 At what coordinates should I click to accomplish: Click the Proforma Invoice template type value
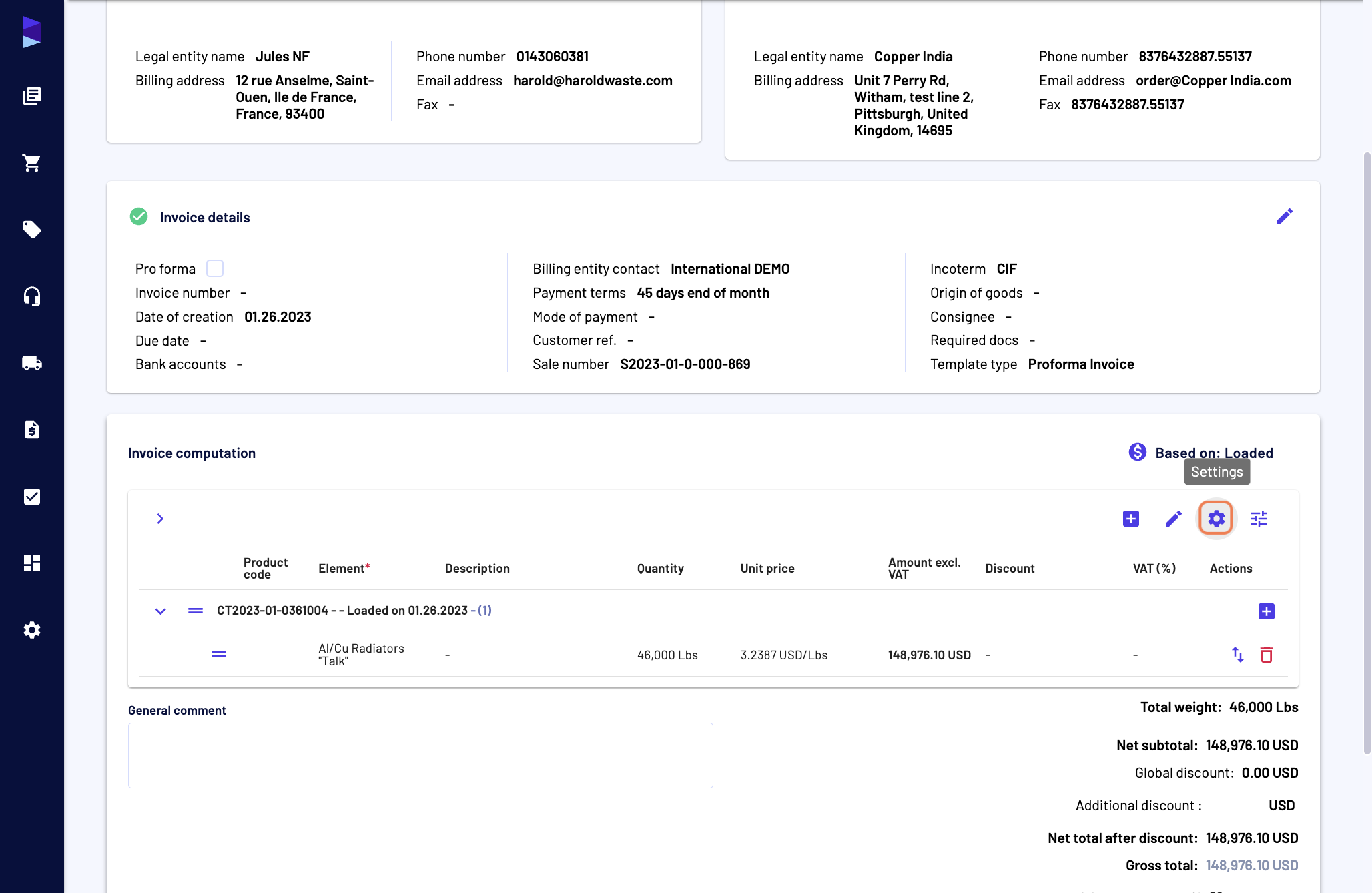tap(1081, 364)
